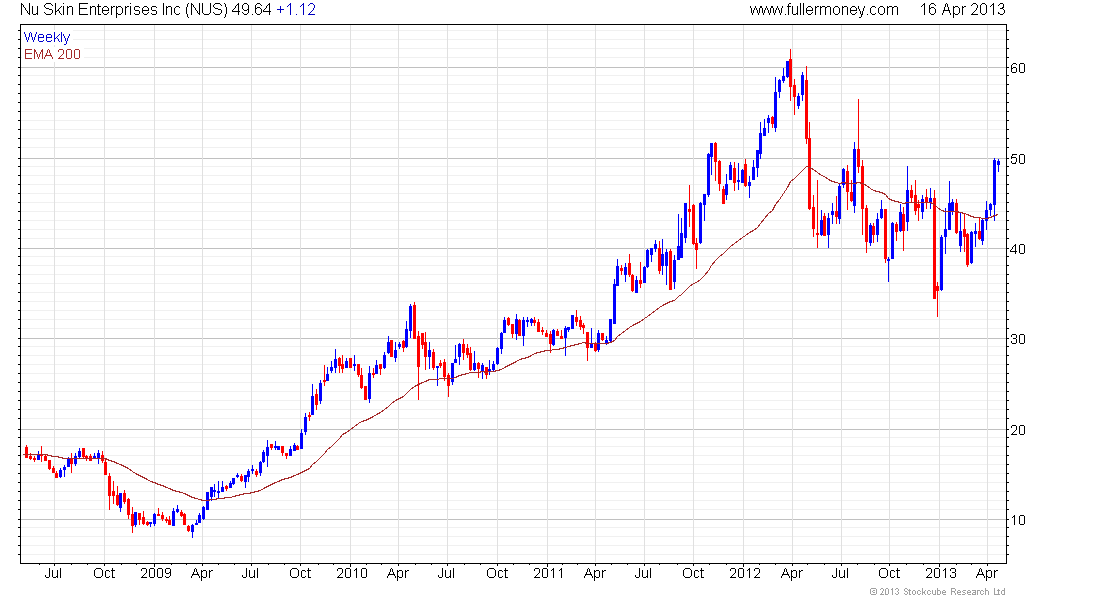This screenshot has height=600, width=1100.
Task: Click the Oct label right before 2009
Action: coord(104,573)
